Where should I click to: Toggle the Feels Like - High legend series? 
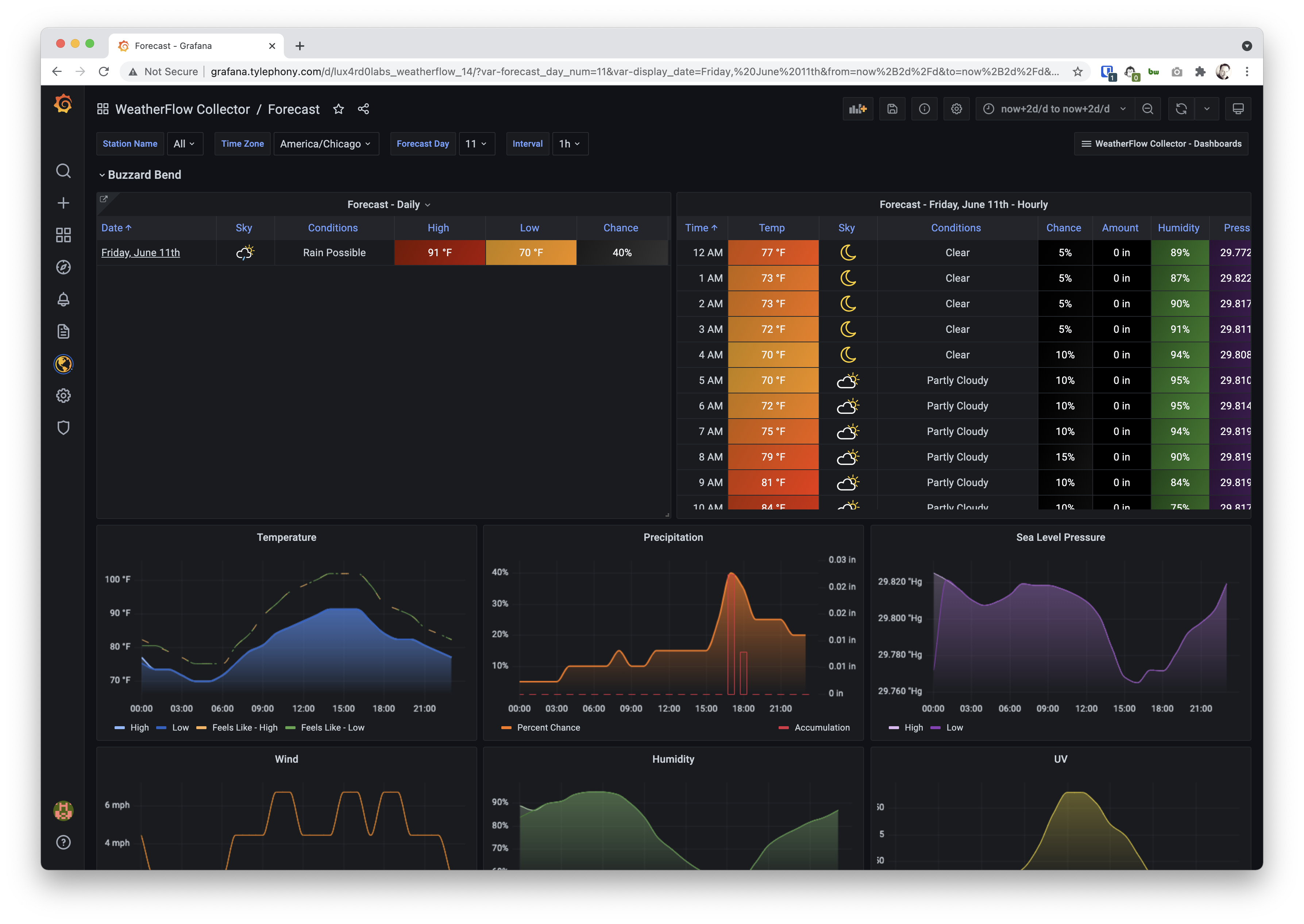[x=244, y=727]
